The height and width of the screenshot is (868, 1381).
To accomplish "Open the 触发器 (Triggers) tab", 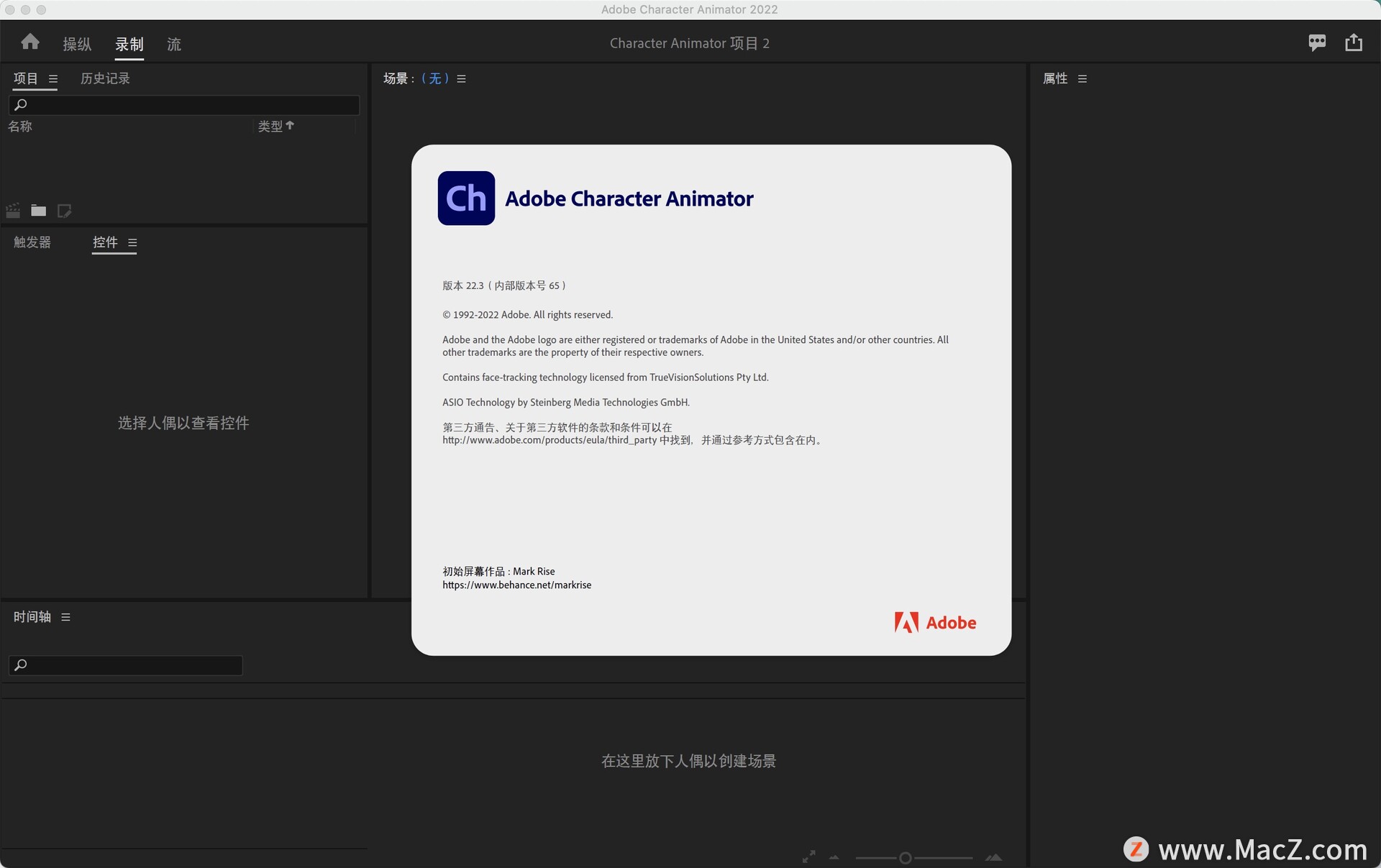I will click(32, 242).
